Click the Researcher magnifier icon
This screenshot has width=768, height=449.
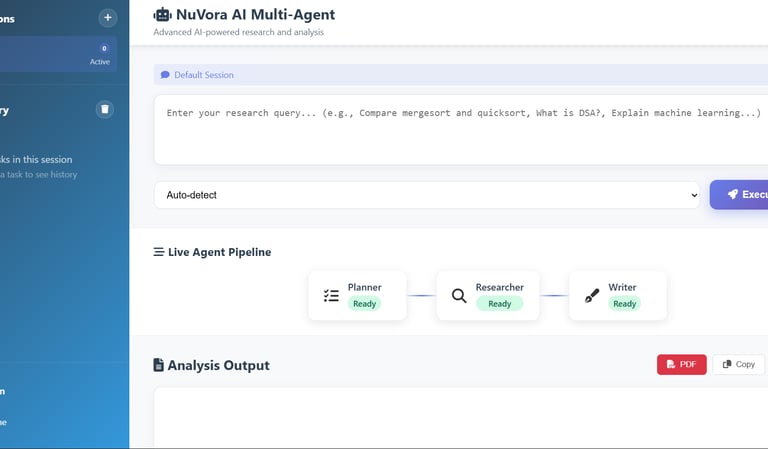[x=459, y=295]
